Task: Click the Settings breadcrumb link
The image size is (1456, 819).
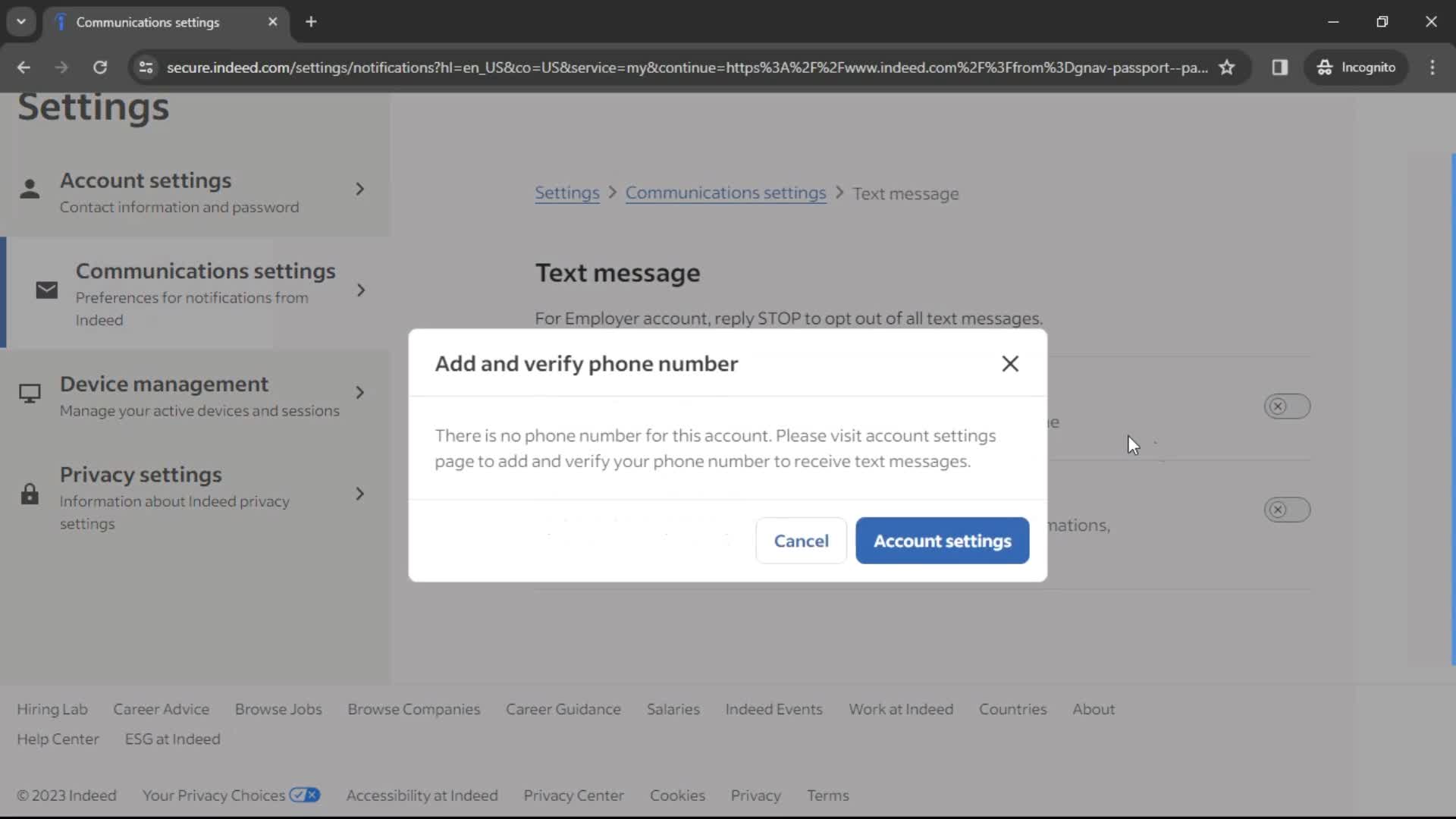Action: pos(568,192)
